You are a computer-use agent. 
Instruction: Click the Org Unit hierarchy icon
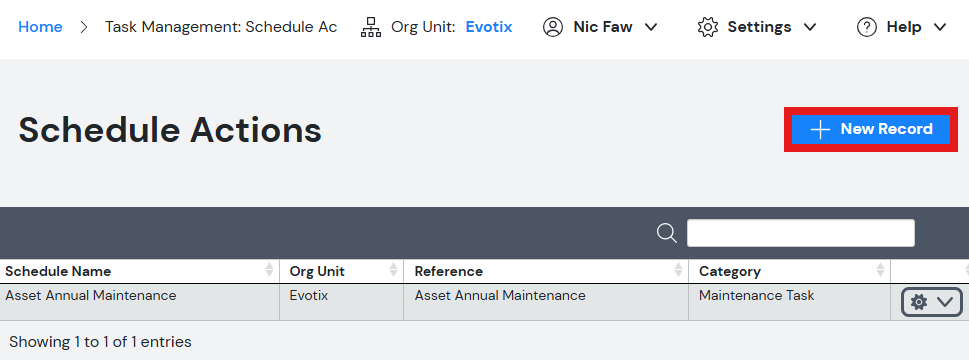(371, 27)
